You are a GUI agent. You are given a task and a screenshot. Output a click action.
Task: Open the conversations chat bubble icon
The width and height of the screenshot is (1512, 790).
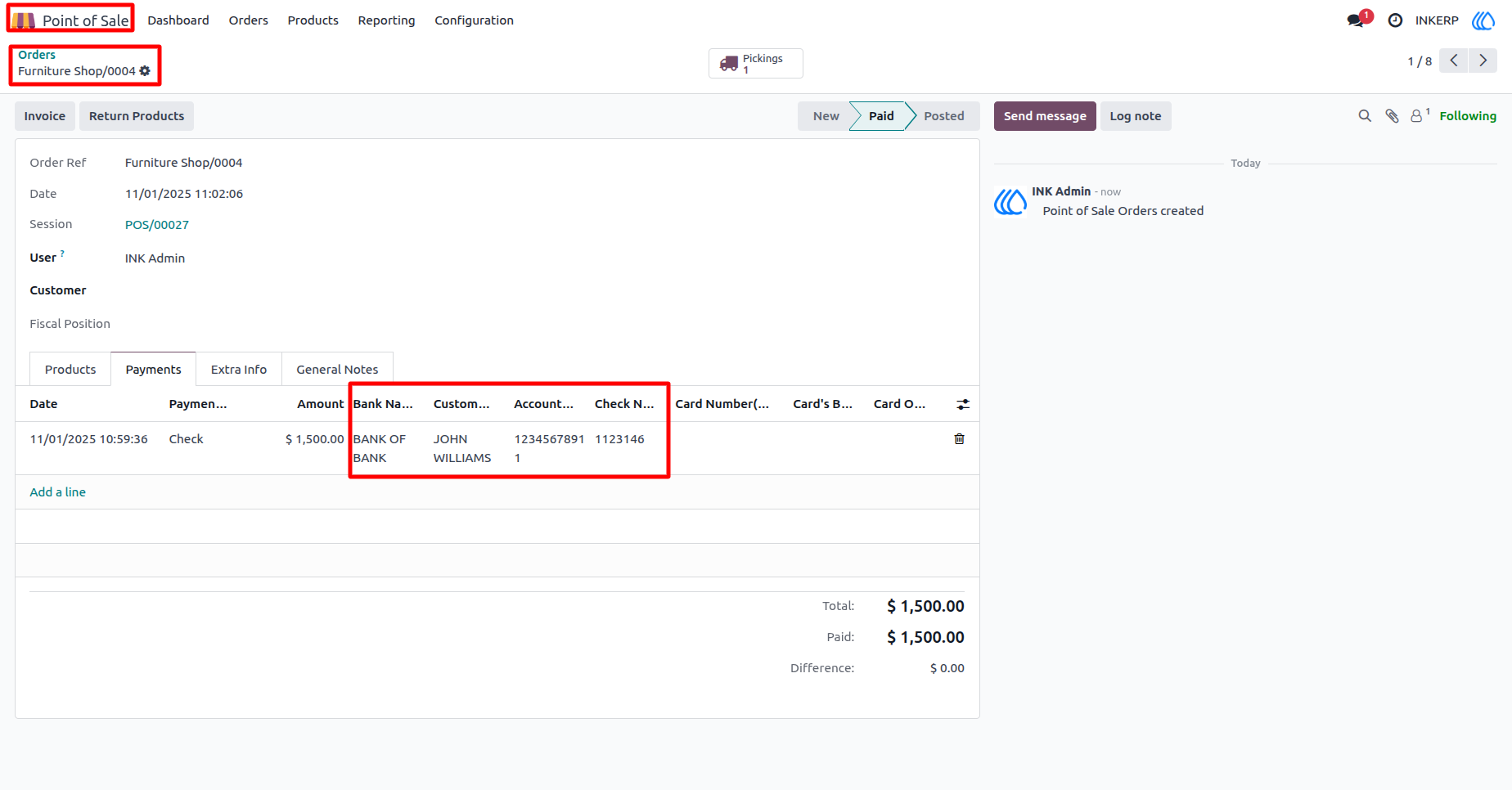pyautogui.click(x=1356, y=20)
